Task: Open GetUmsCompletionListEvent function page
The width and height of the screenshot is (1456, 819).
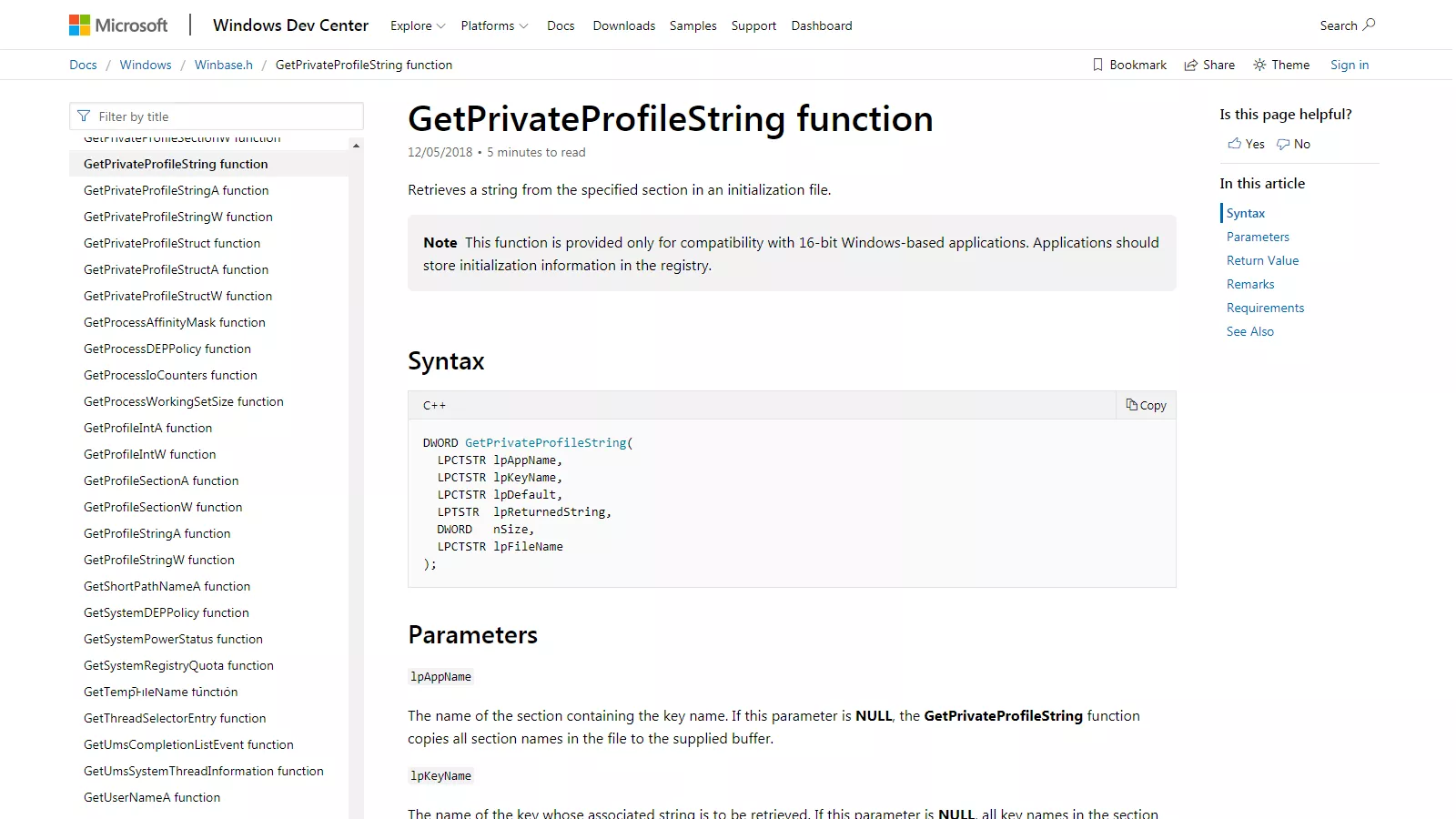Action: [x=188, y=744]
